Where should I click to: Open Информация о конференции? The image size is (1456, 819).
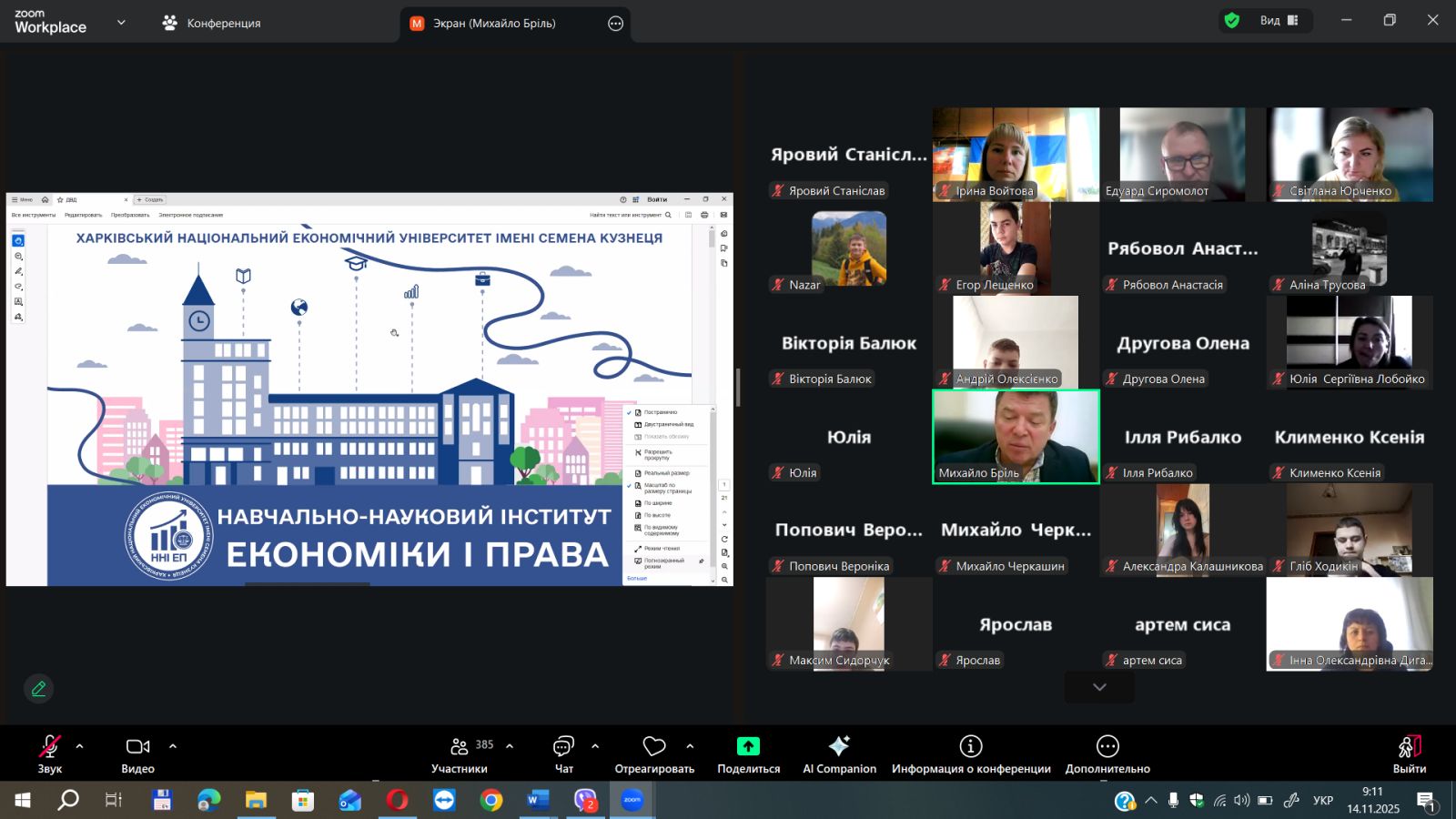click(x=971, y=753)
